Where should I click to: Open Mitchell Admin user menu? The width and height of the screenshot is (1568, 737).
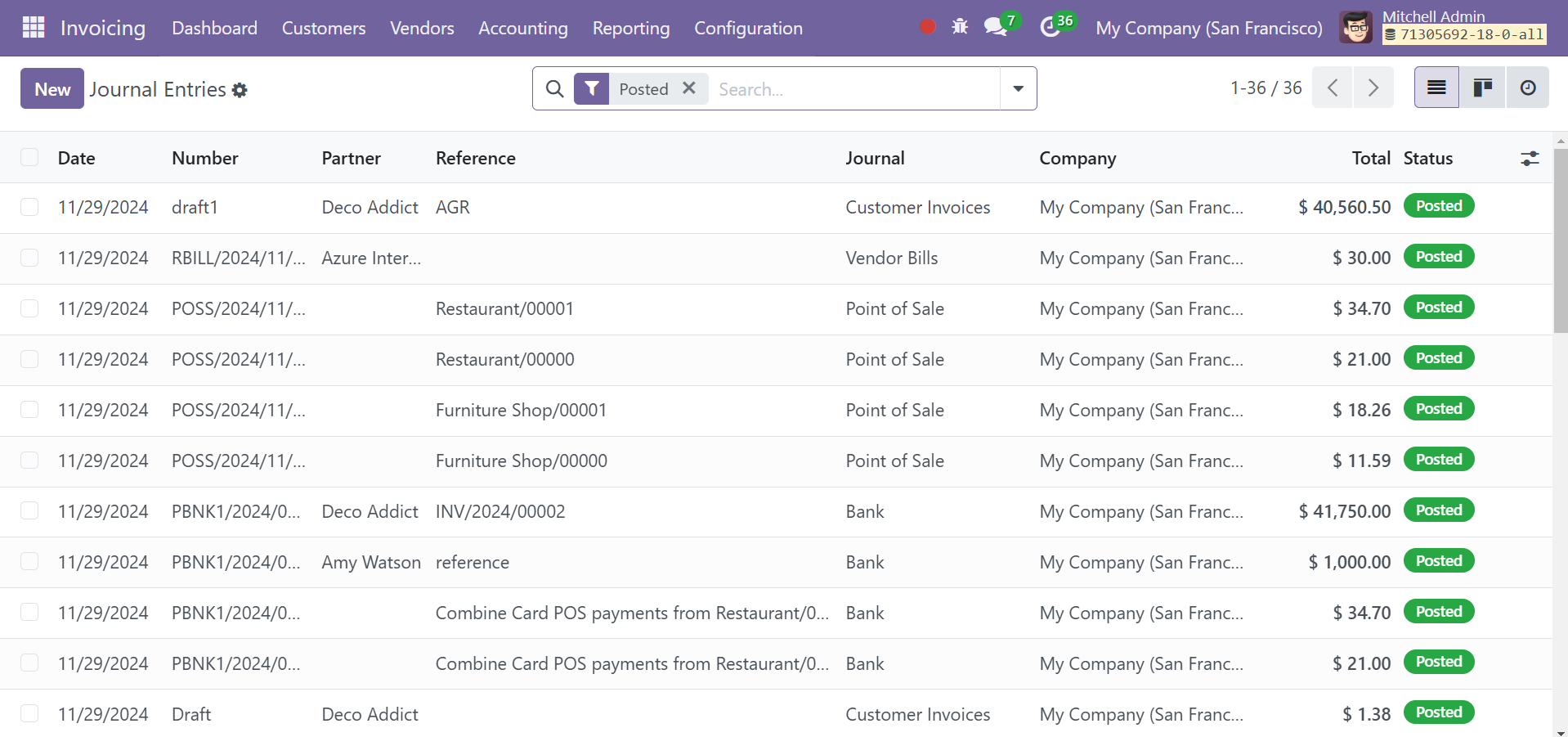1443,28
